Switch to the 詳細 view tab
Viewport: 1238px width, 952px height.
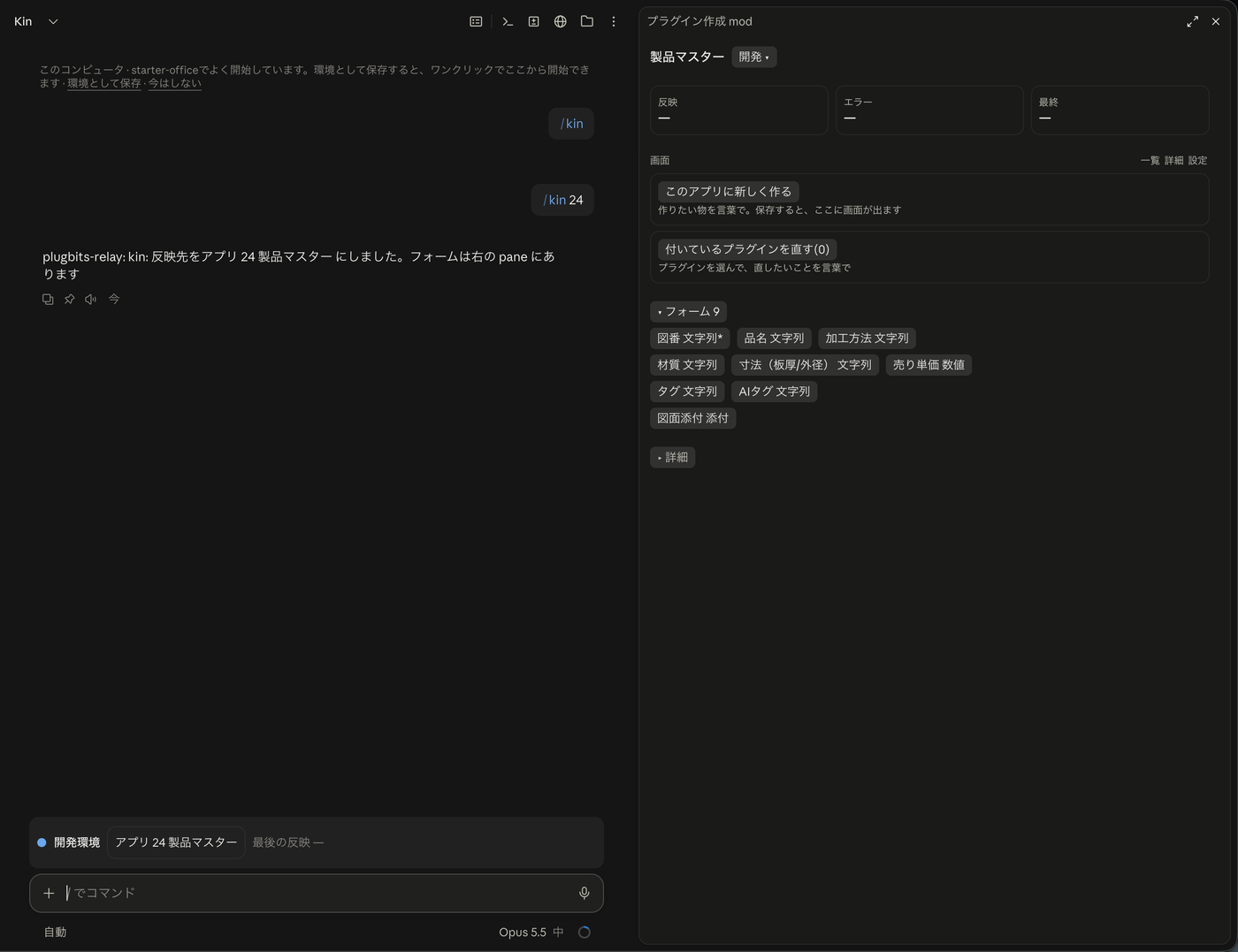[x=1173, y=160]
